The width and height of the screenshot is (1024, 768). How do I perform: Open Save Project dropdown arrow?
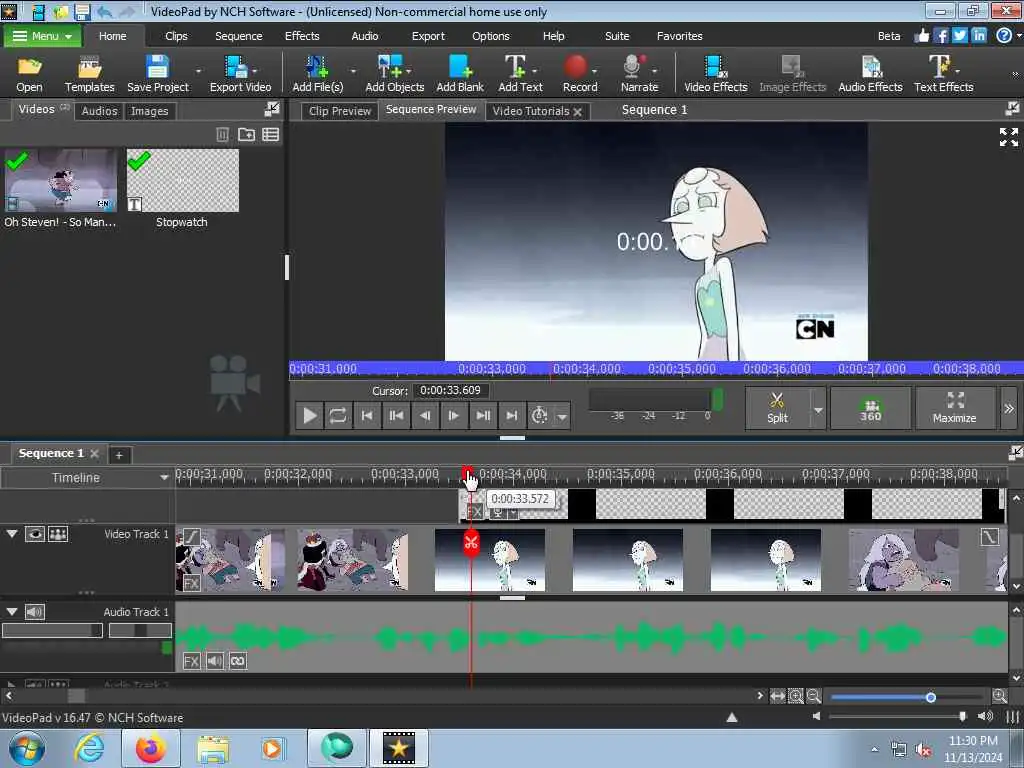click(x=198, y=71)
